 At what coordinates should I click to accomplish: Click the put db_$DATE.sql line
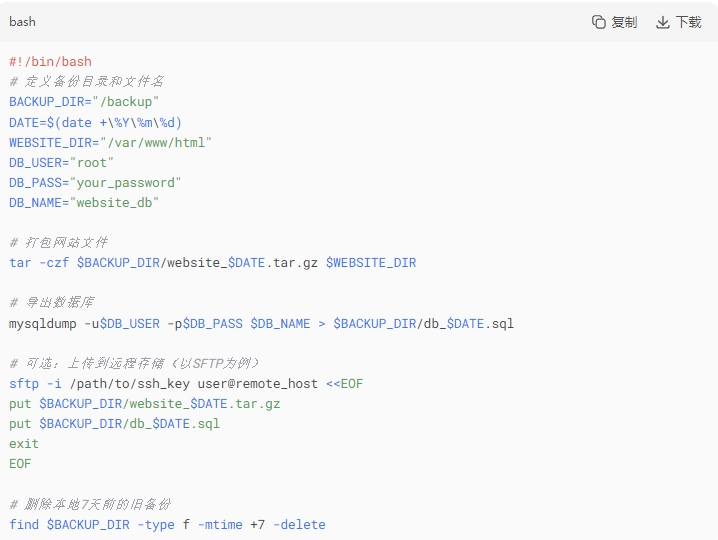[114, 423]
